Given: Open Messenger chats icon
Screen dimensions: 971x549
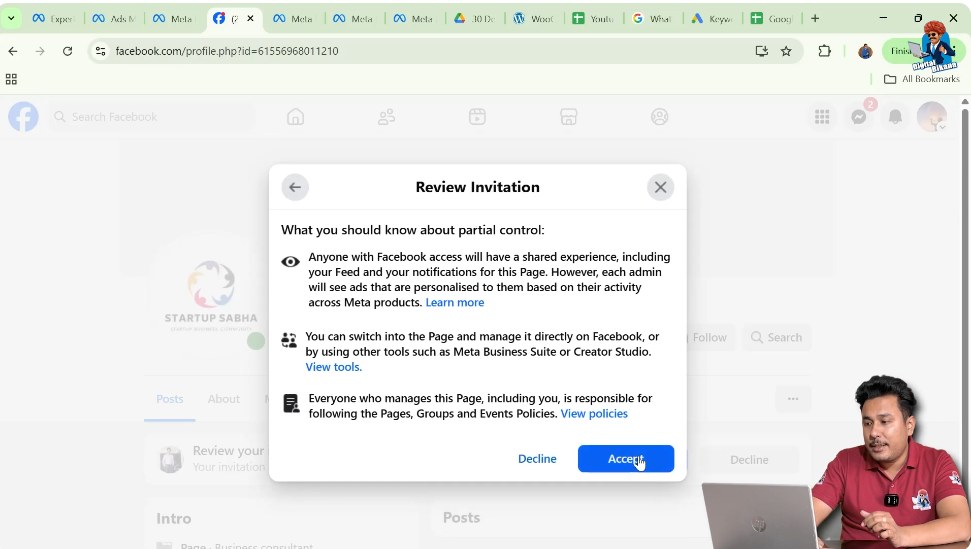Looking at the screenshot, I should [858, 116].
